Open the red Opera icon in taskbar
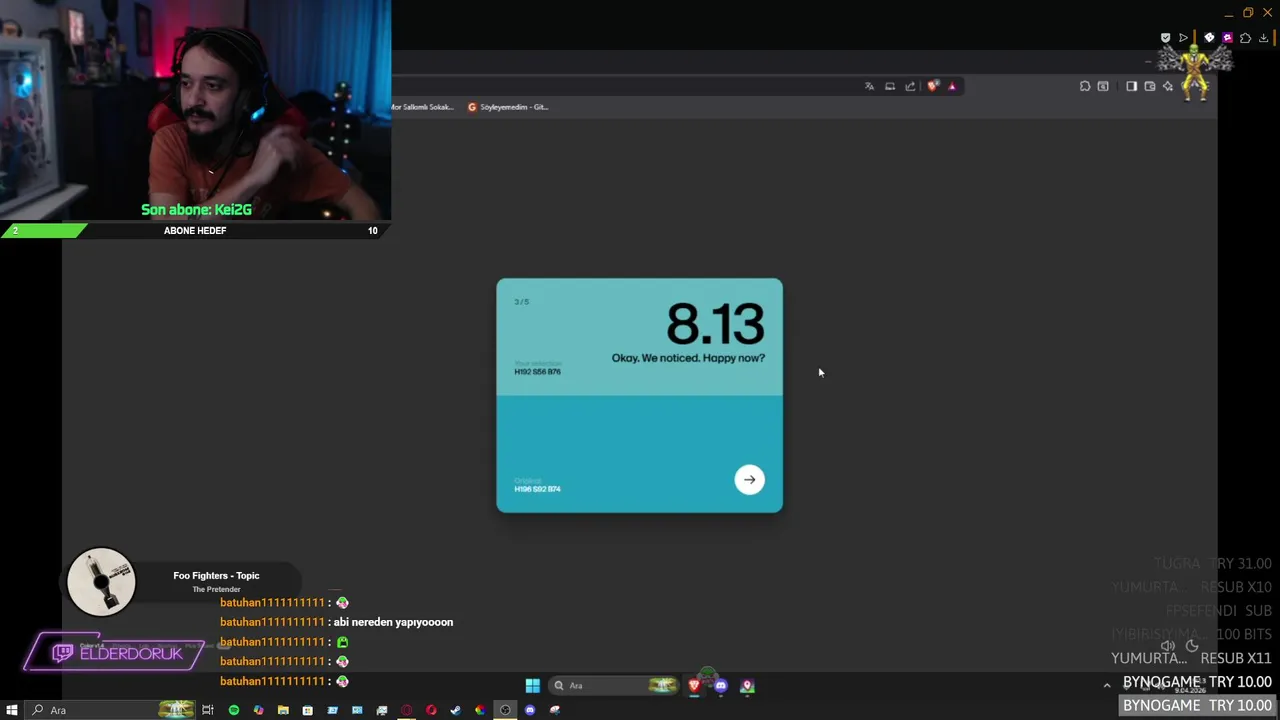 [431, 710]
